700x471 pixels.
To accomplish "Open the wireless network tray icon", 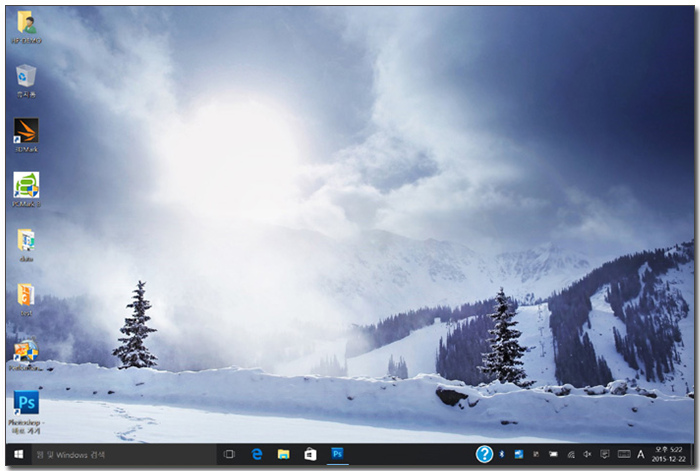I will coord(570,455).
